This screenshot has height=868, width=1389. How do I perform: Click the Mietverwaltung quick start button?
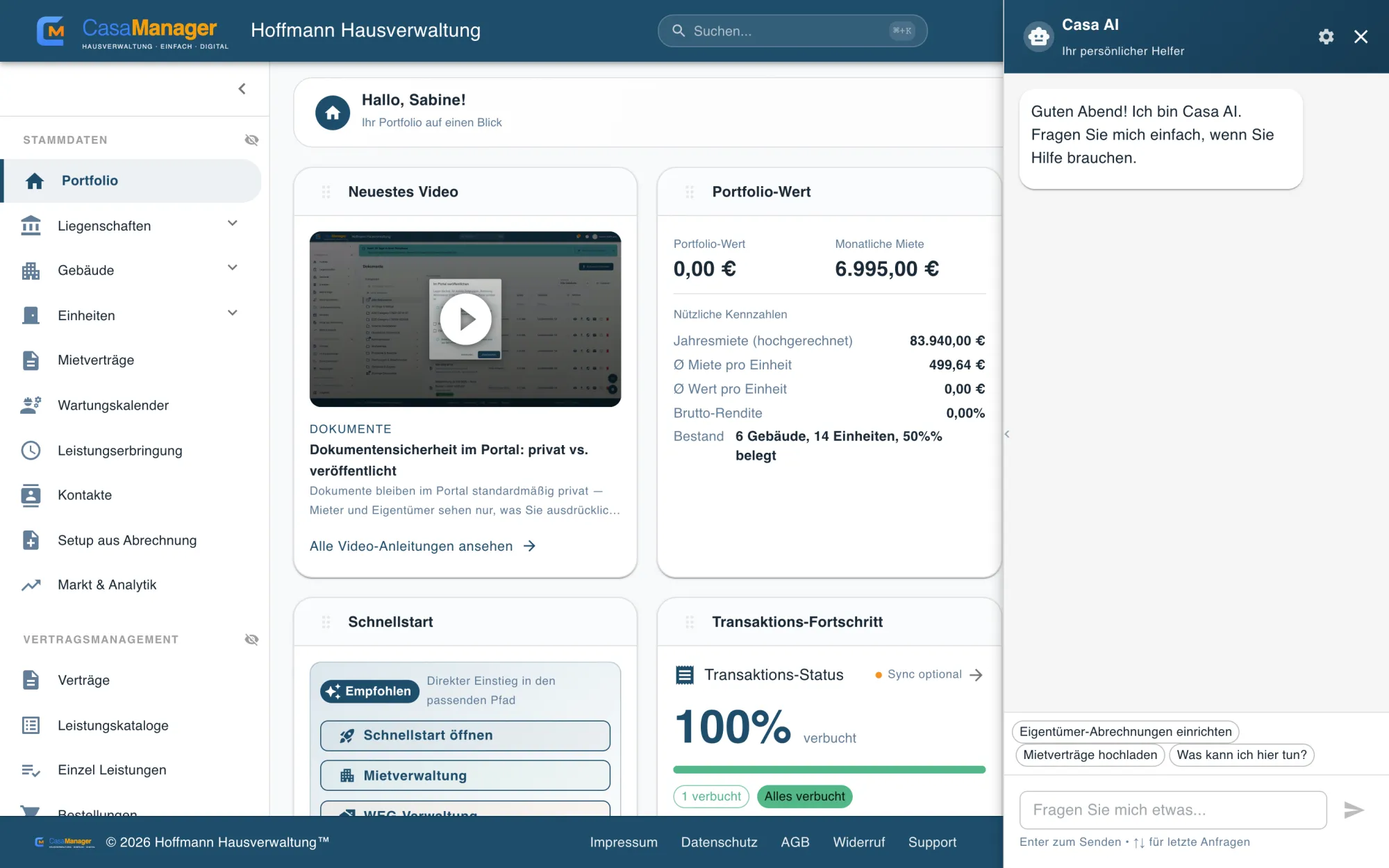coord(465,776)
